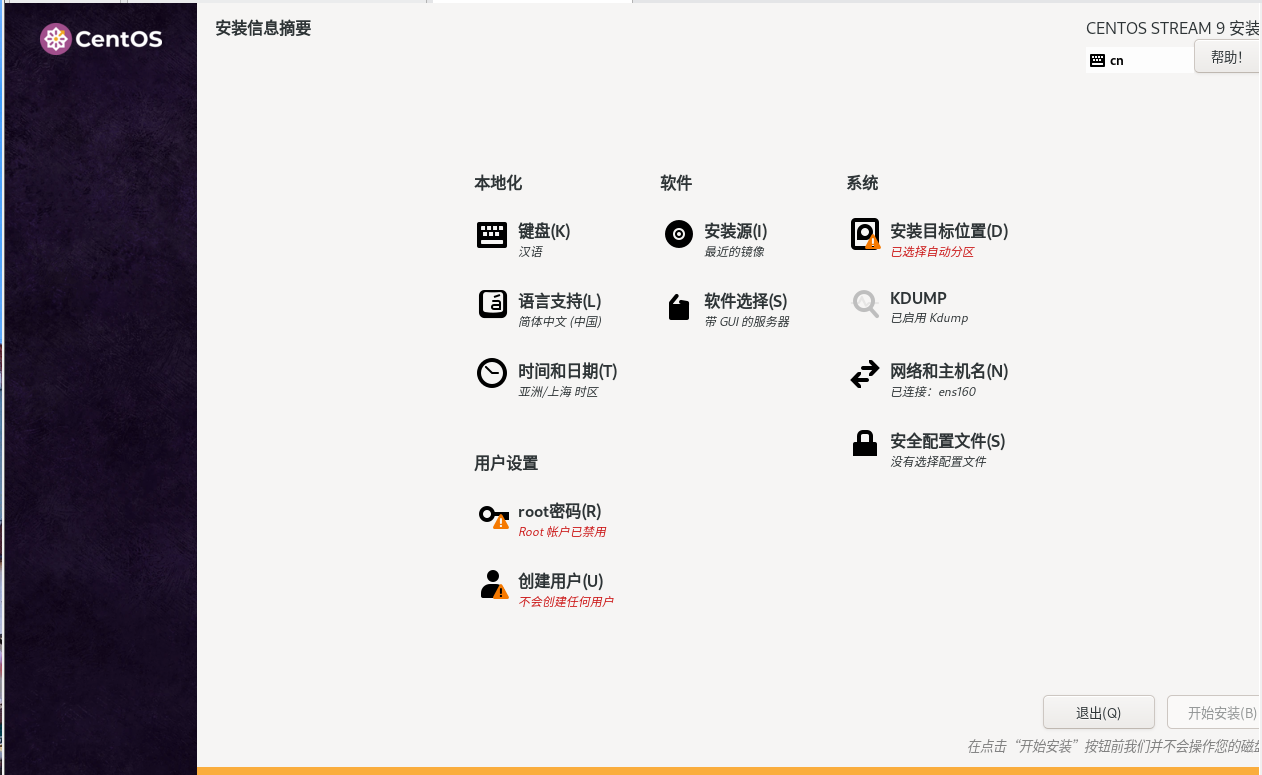Click the package icon for 软件选择
The width and height of the screenshot is (1262, 775).
click(x=679, y=307)
